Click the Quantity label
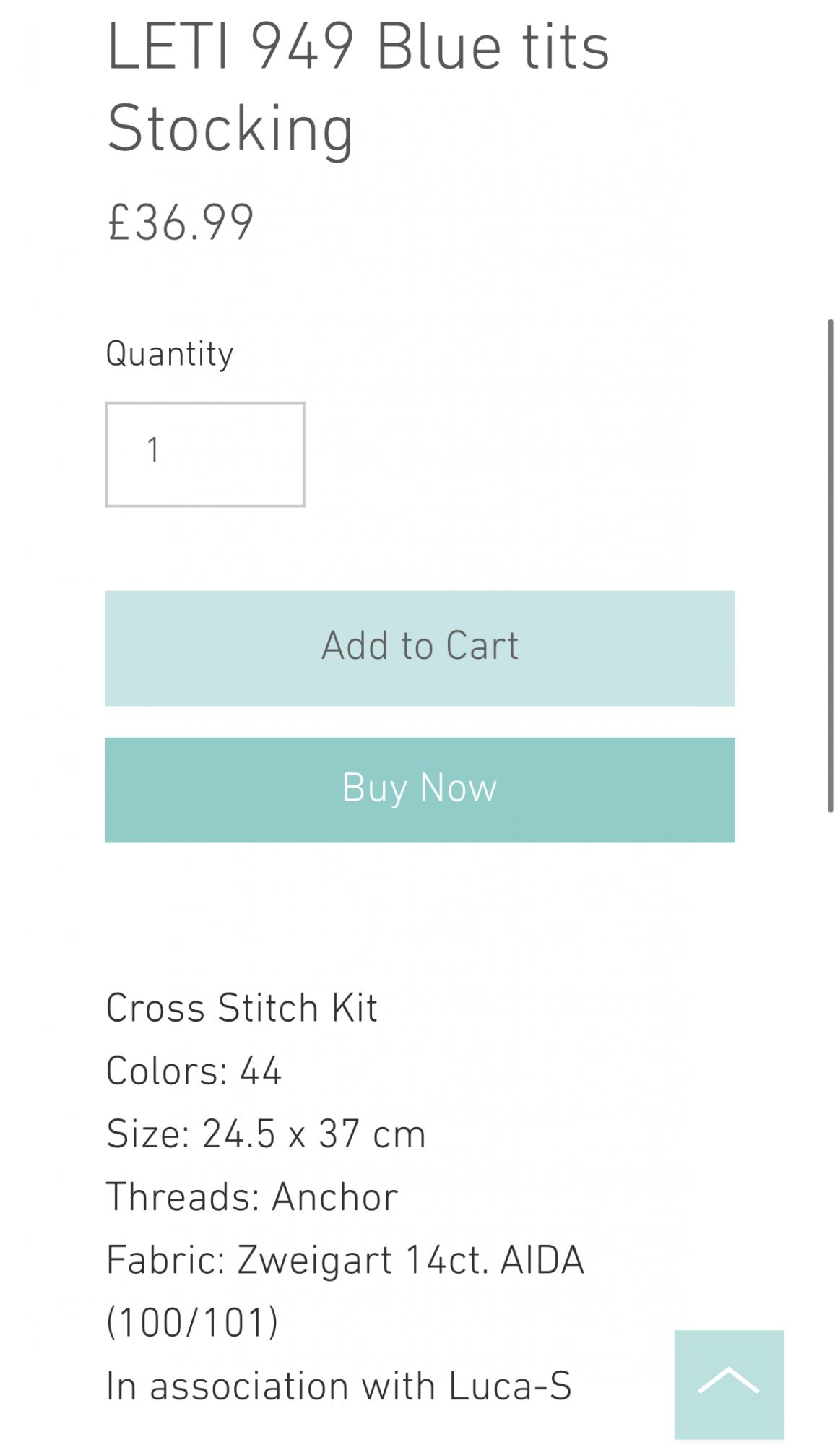840x1445 pixels. tap(169, 354)
